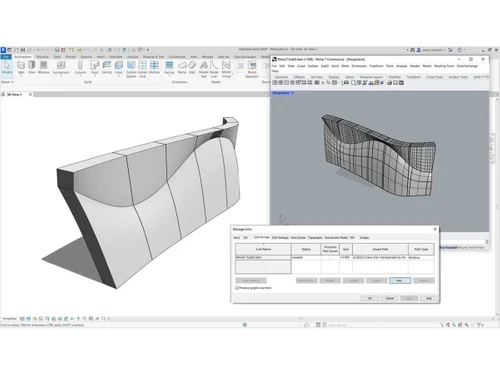Image resolution: width=500 pixels, height=375 pixels.
Task: Open the dropdown arrow under Wall
Action: [x=21, y=76]
